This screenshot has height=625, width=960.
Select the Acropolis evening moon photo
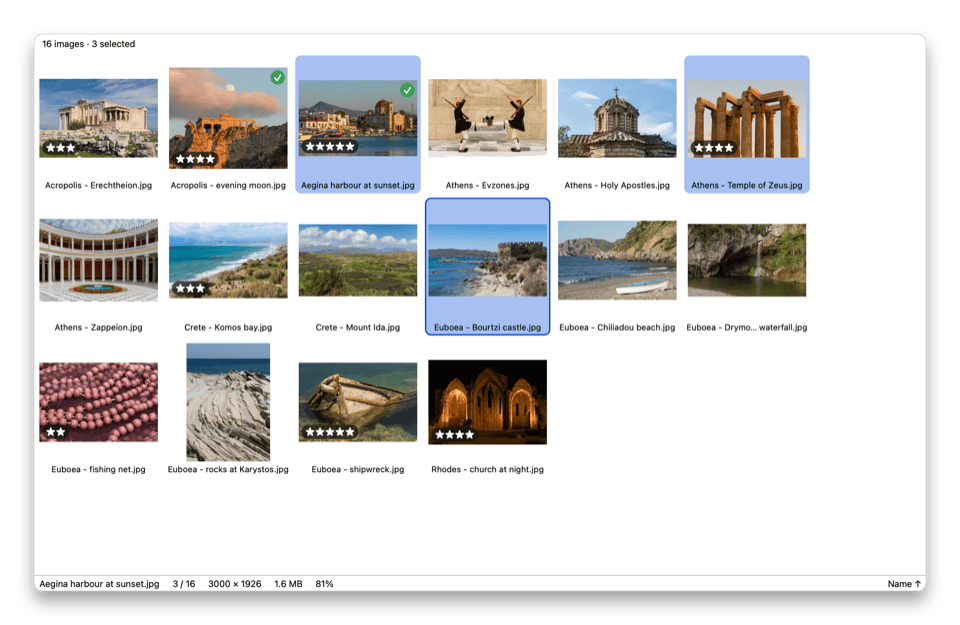(x=228, y=118)
